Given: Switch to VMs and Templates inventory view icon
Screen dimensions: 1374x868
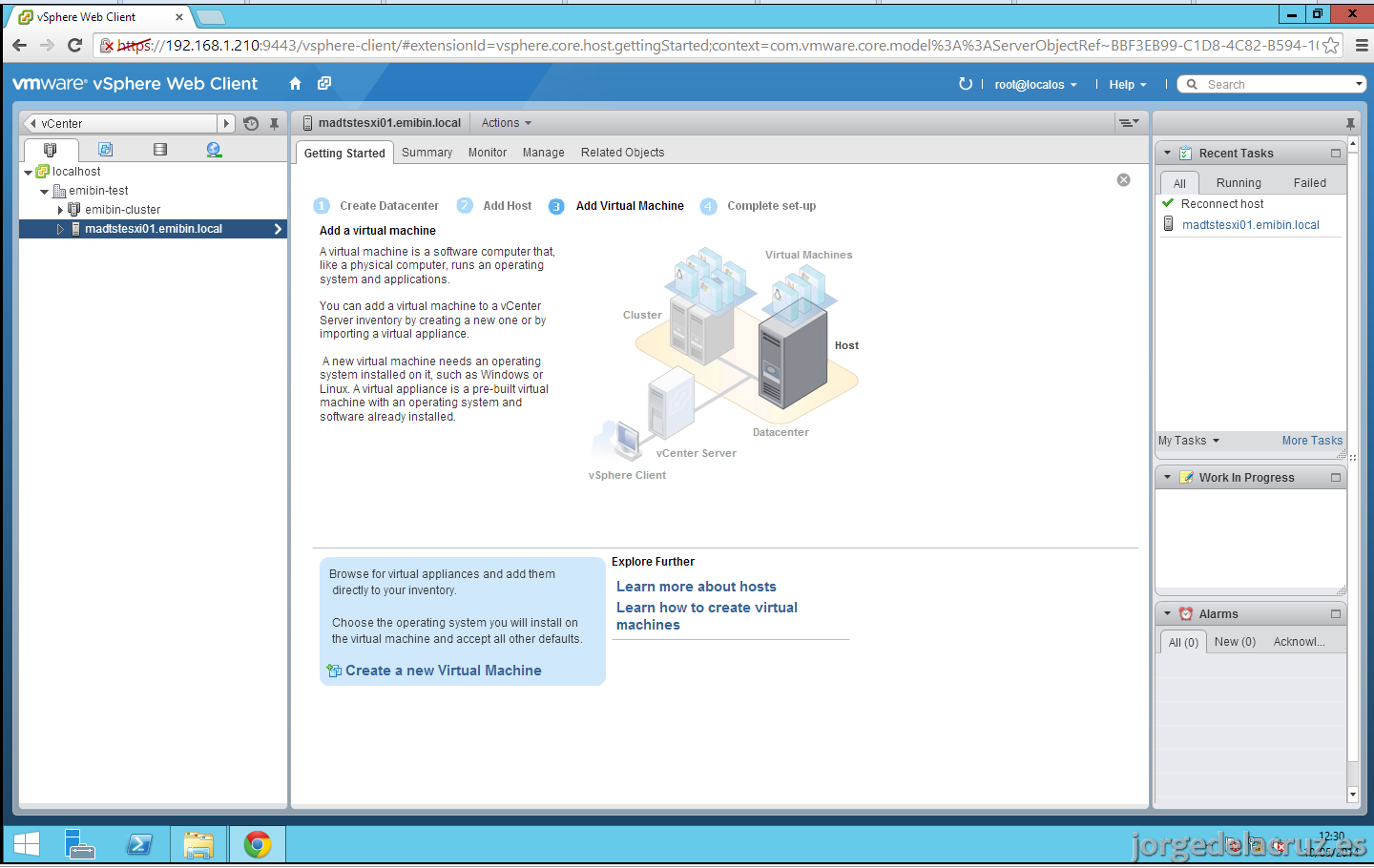Looking at the screenshot, I should pyautogui.click(x=106, y=150).
